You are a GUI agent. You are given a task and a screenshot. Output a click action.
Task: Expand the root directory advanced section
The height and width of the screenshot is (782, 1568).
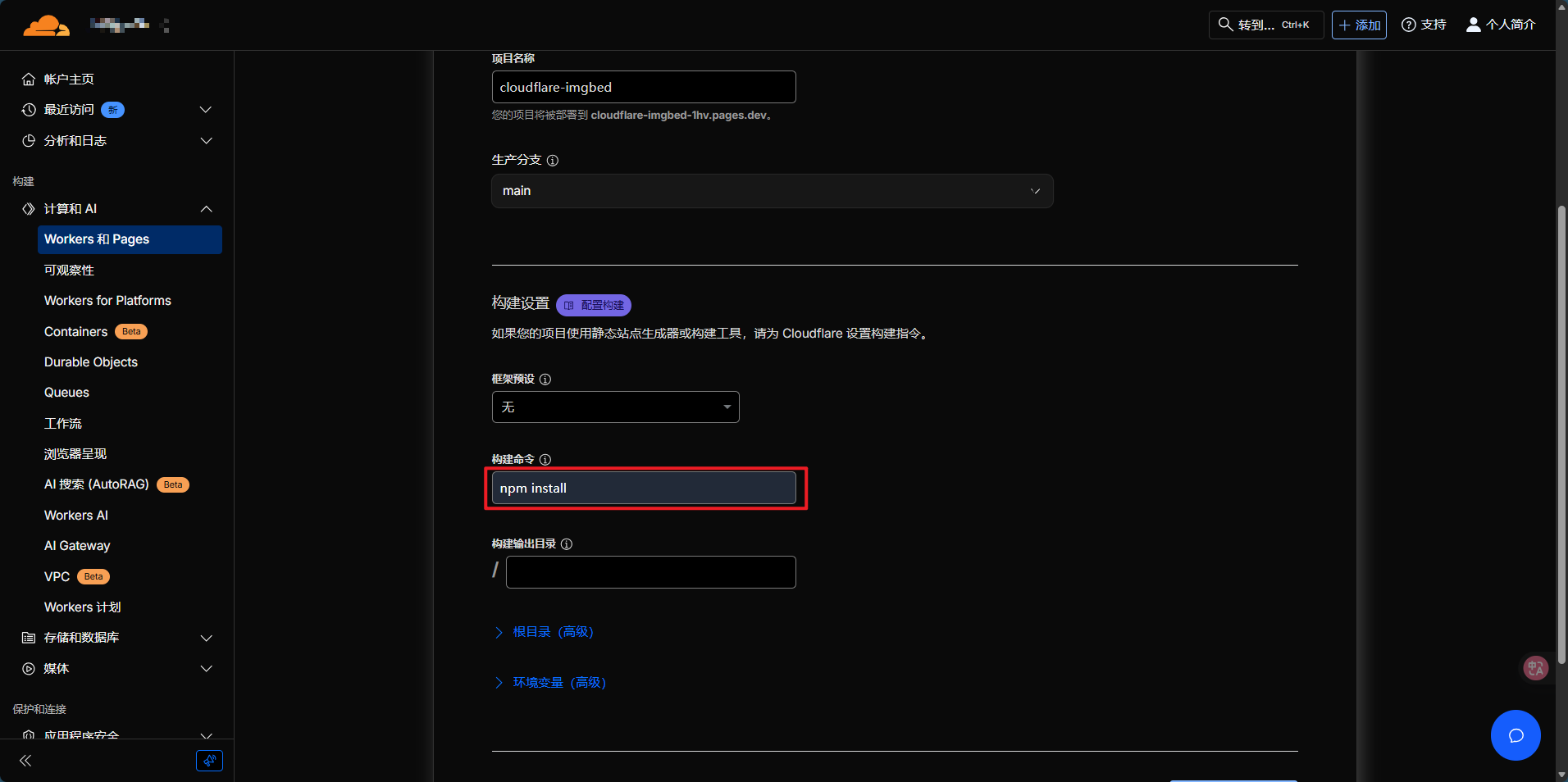pyautogui.click(x=545, y=632)
